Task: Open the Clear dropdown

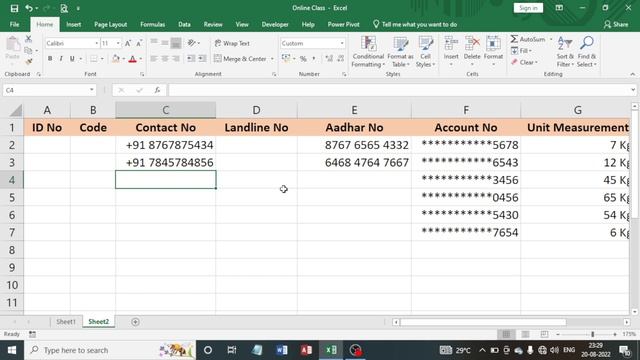Action: 524,62
